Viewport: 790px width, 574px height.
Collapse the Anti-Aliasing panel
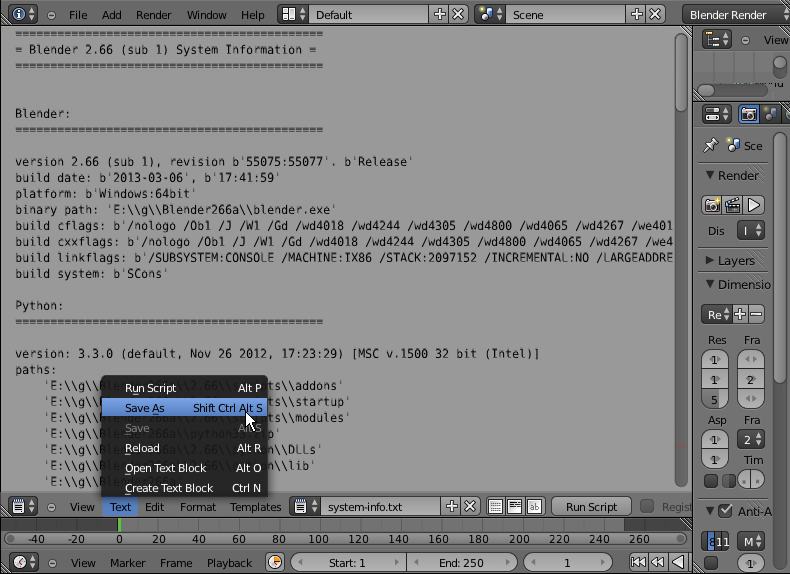point(710,511)
